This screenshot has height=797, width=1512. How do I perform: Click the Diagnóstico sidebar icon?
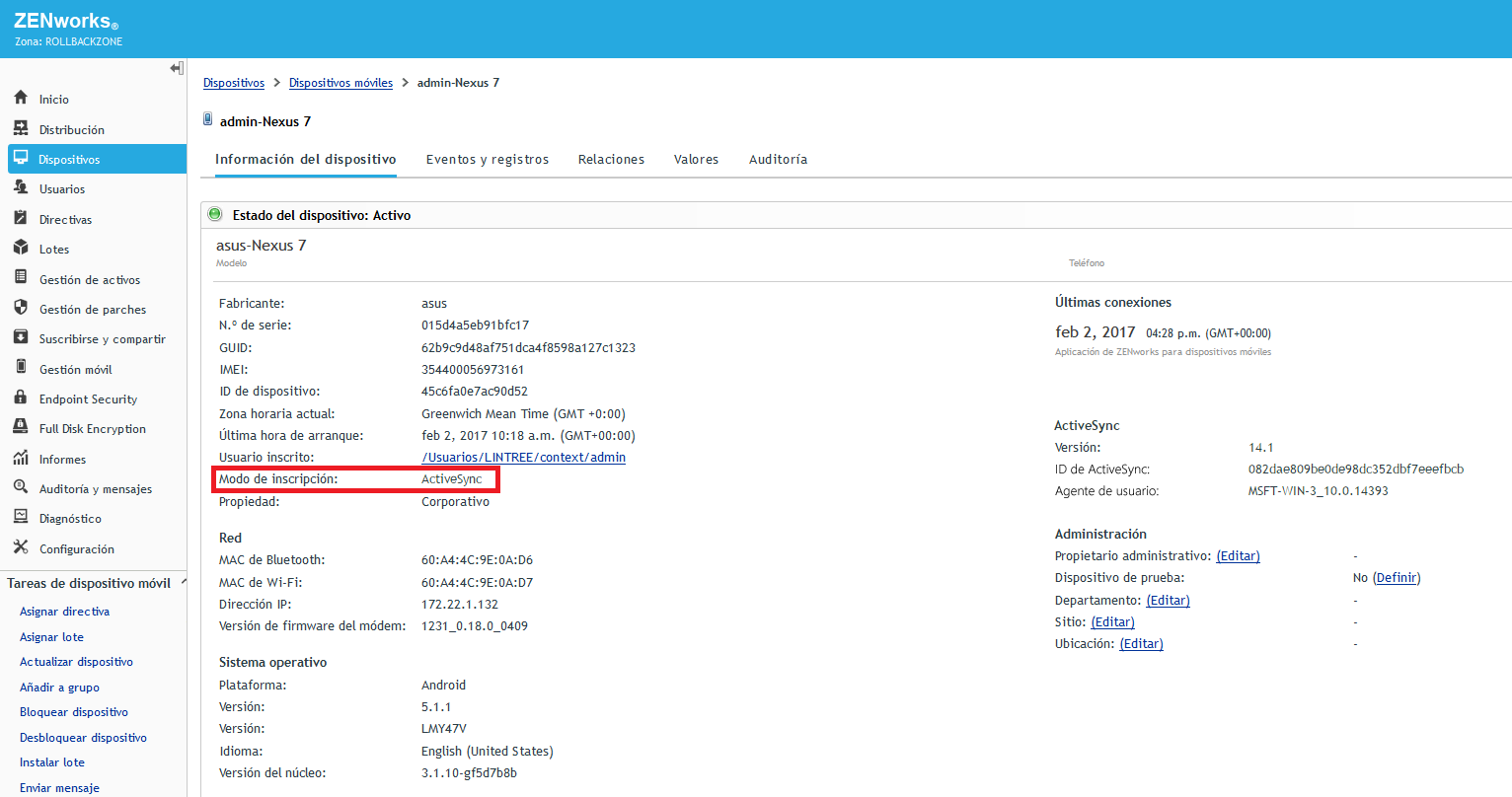tap(21, 518)
